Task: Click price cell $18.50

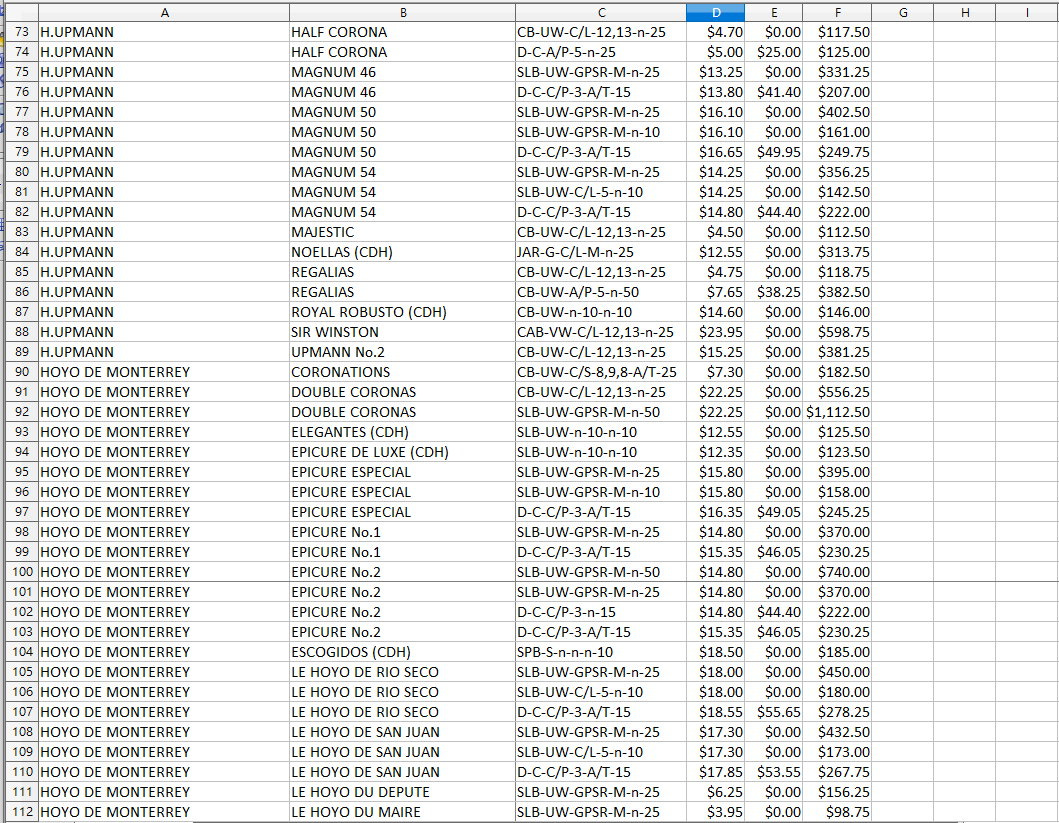Action: 716,652
